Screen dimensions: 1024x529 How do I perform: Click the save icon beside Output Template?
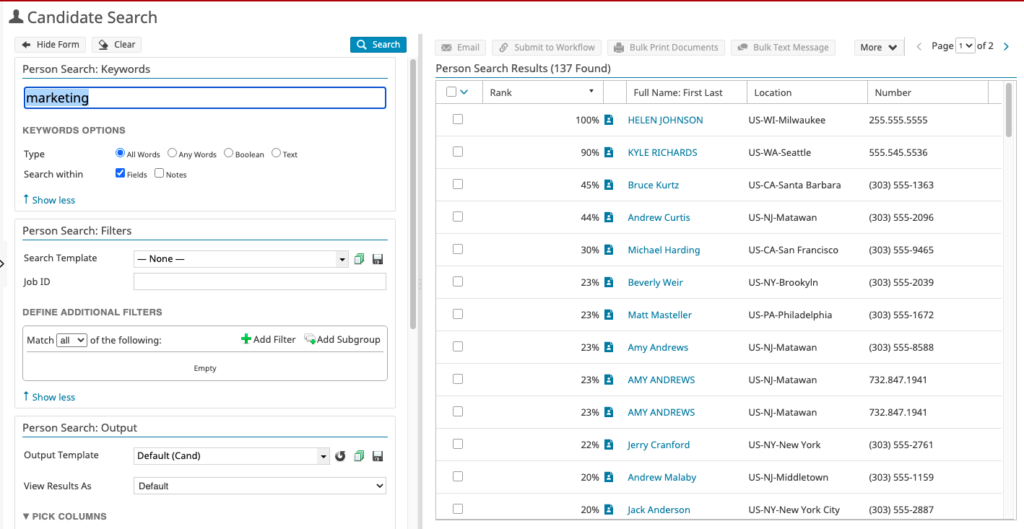[x=377, y=457]
